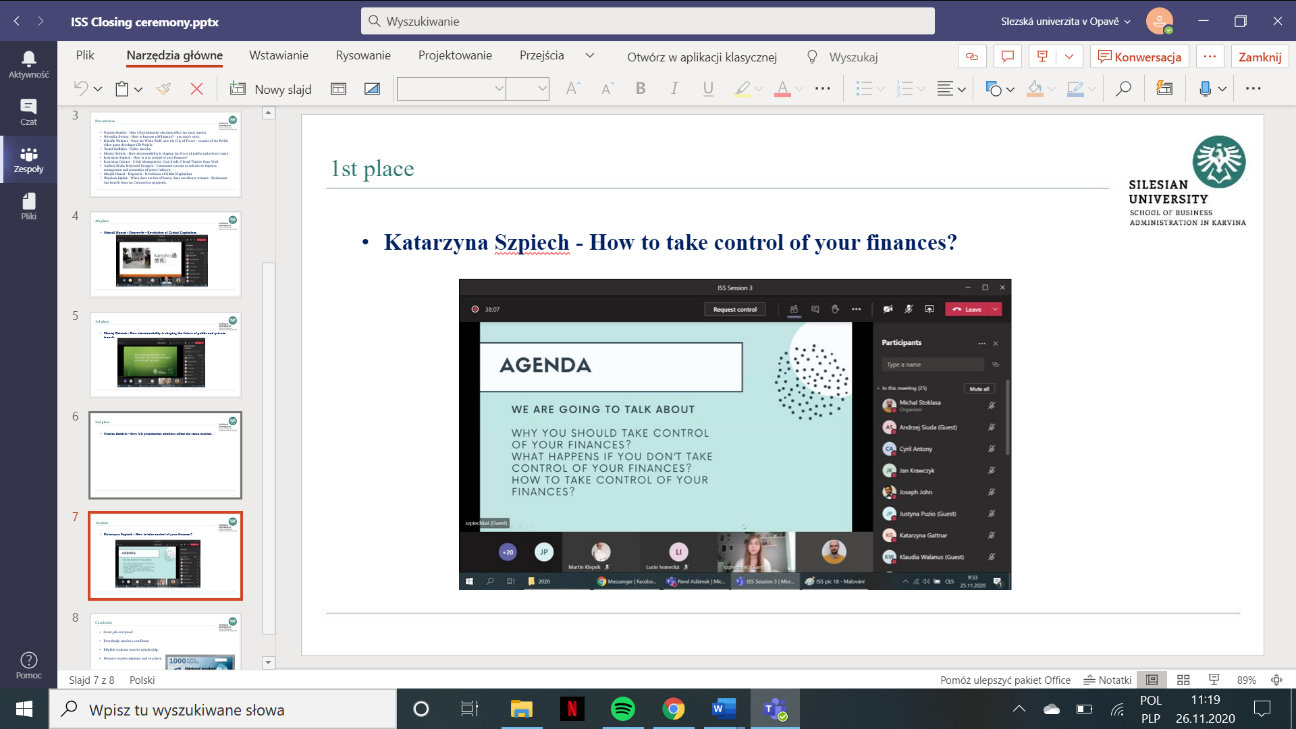Expand the font color dropdown arrow
The image size is (1296, 729).
point(799,89)
